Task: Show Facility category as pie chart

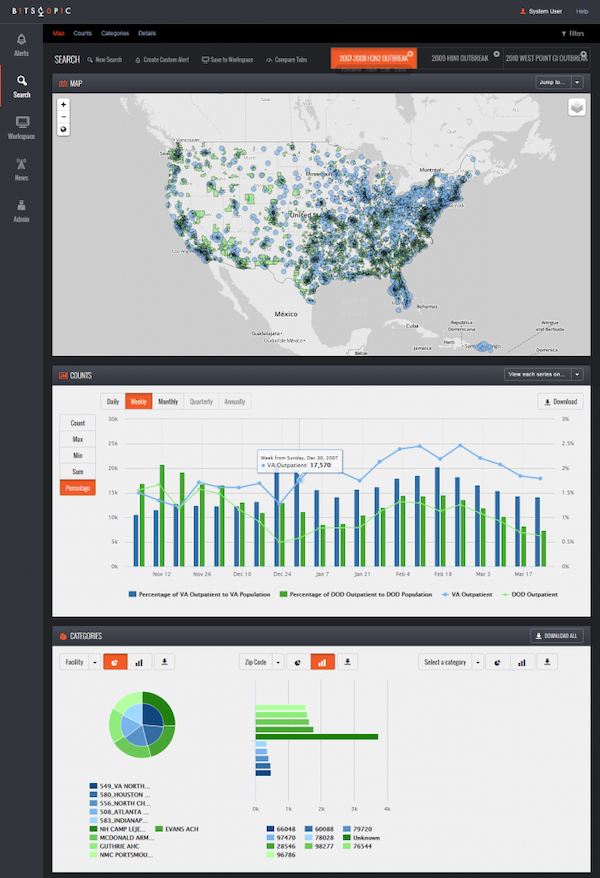Action: coord(115,662)
